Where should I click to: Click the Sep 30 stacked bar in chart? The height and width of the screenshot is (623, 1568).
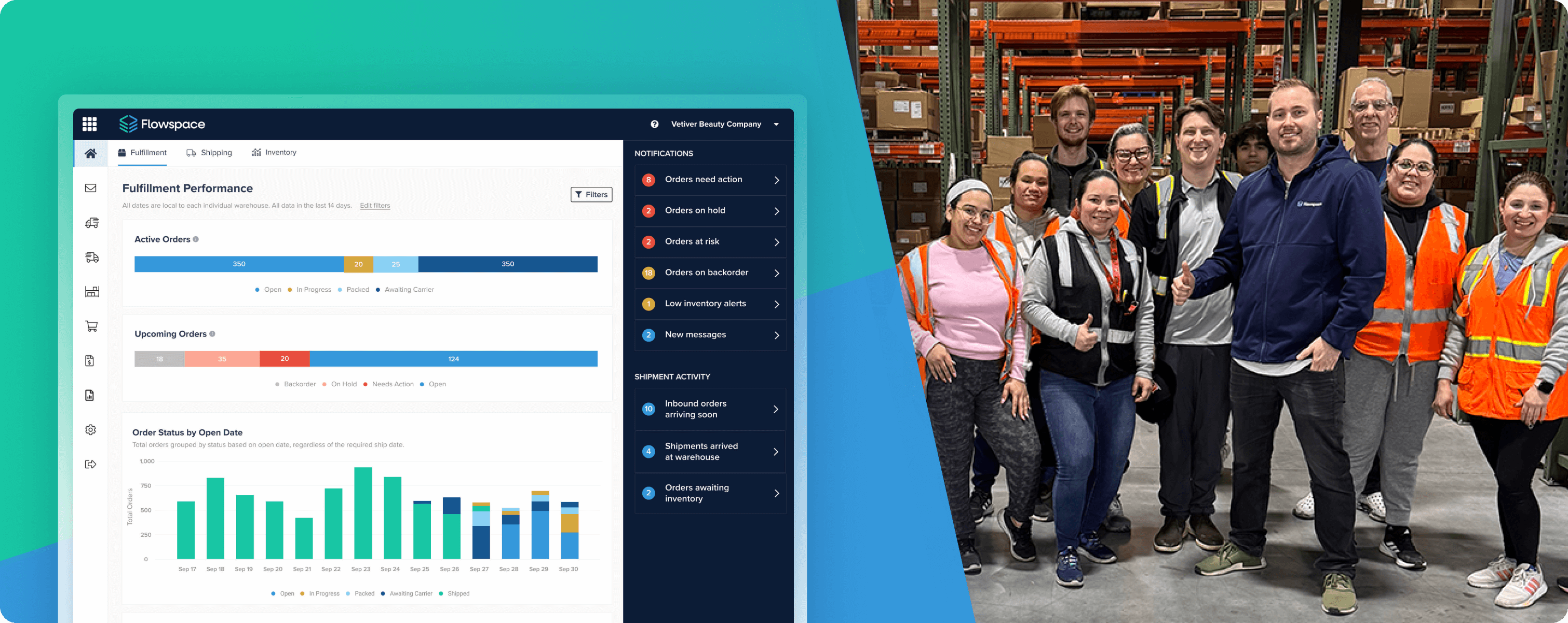point(570,531)
